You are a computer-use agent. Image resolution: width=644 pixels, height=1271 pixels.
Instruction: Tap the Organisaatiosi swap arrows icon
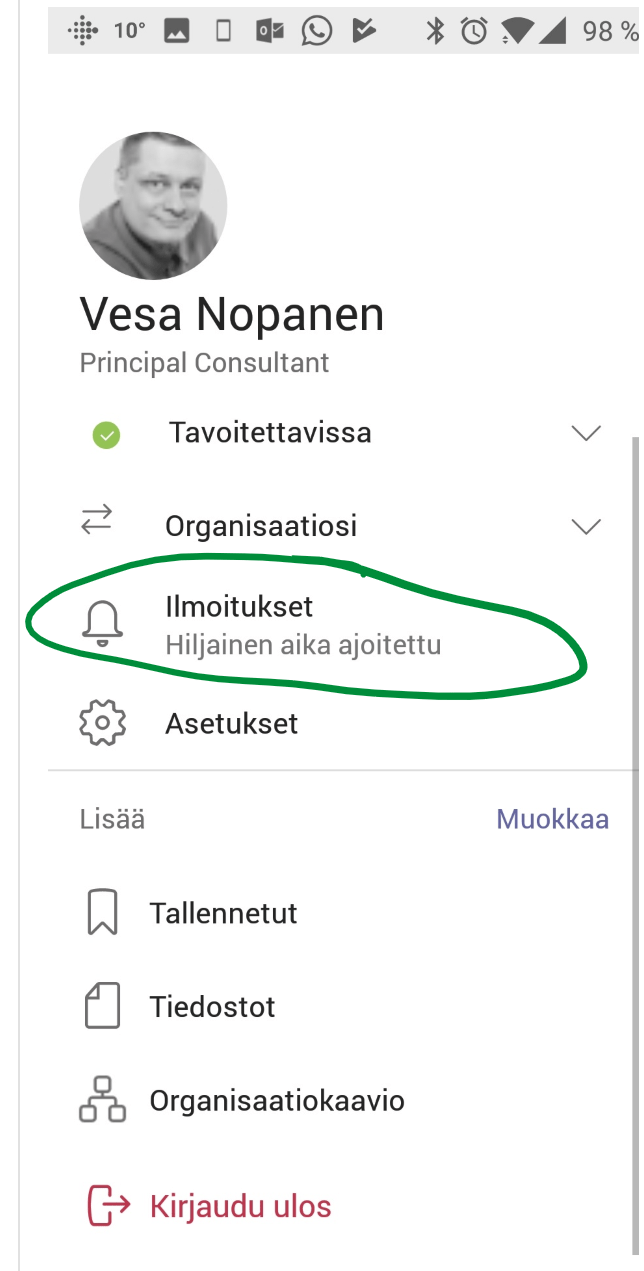coord(97,519)
